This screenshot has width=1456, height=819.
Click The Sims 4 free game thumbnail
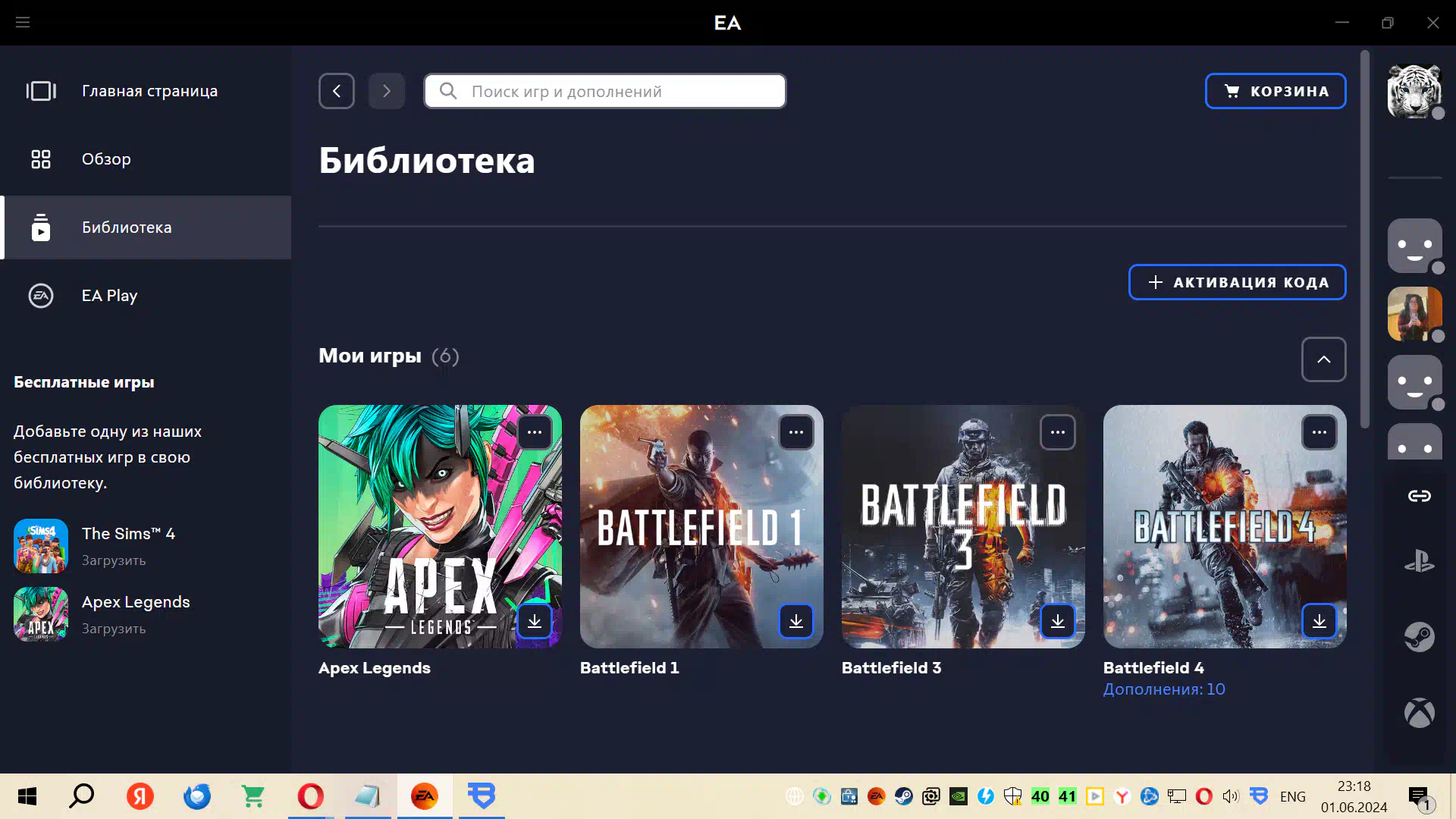pos(41,546)
